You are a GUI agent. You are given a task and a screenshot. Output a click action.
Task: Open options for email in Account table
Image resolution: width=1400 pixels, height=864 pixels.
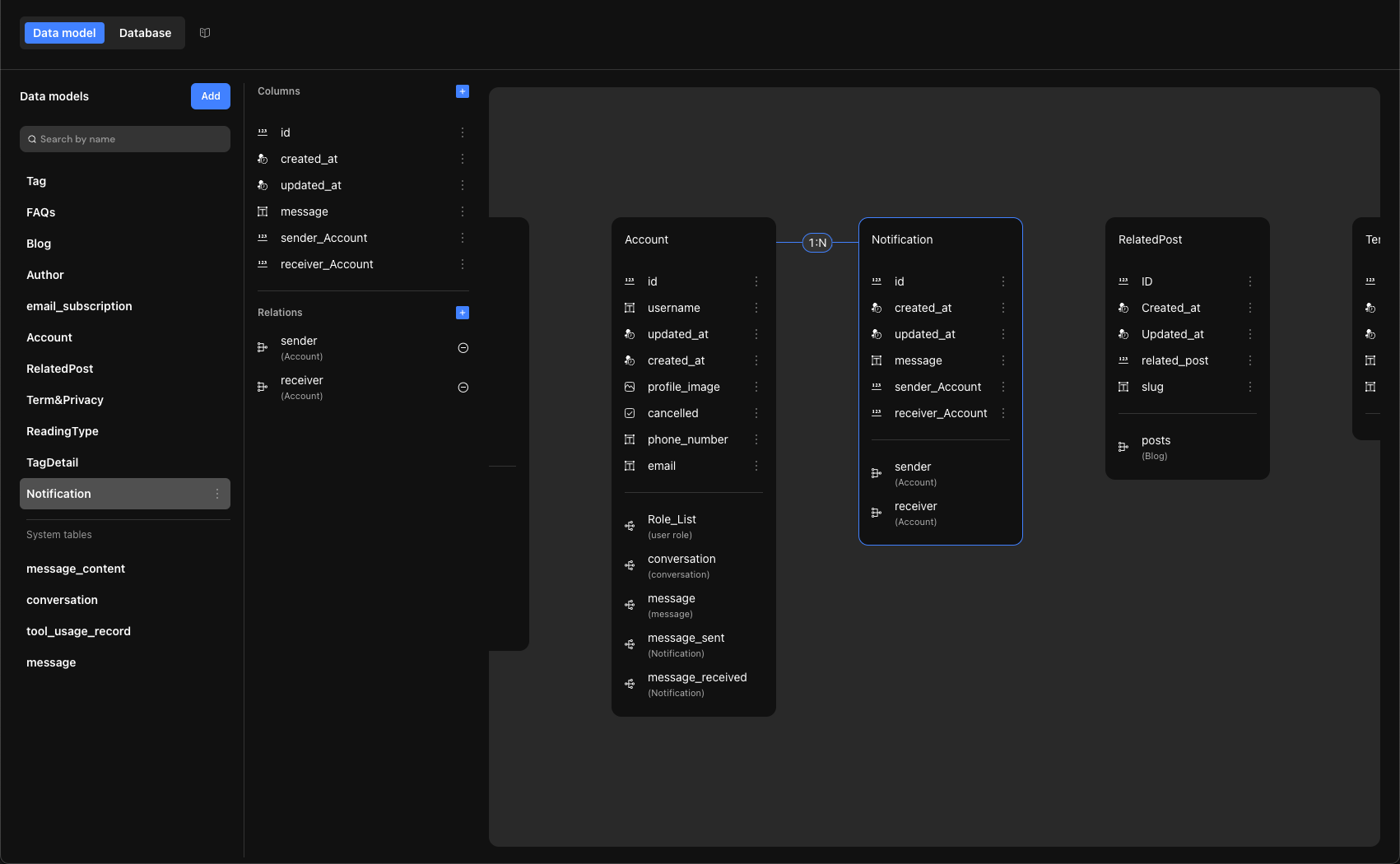click(756, 466)
